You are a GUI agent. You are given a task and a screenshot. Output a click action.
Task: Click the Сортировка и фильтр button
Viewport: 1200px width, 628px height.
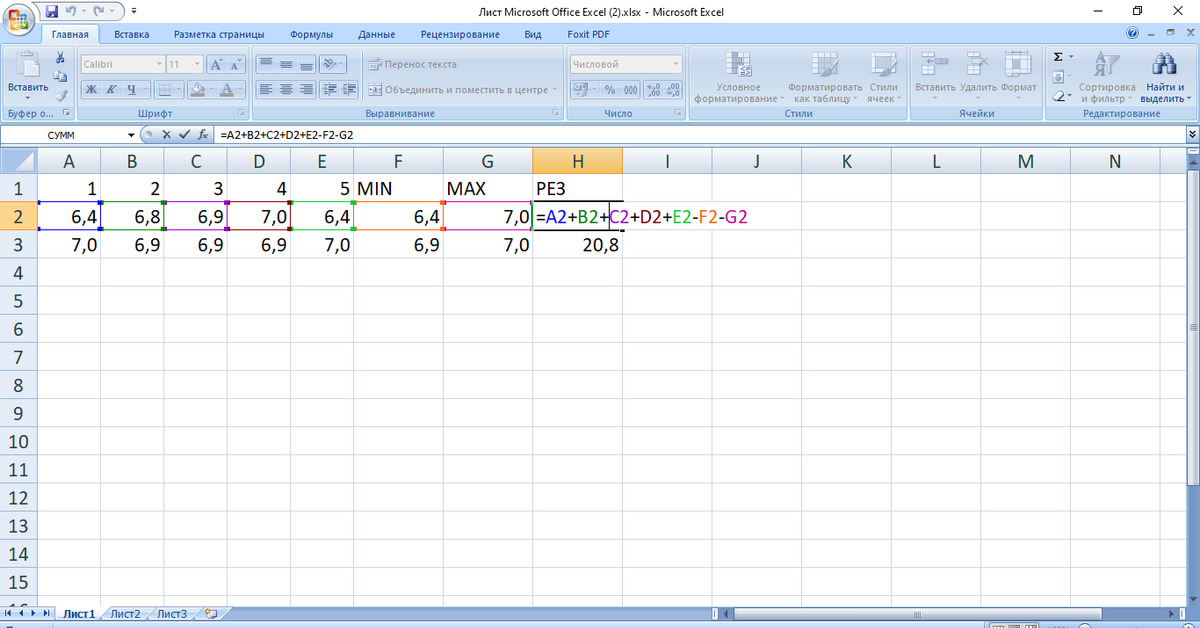[x=1105, y=78]
